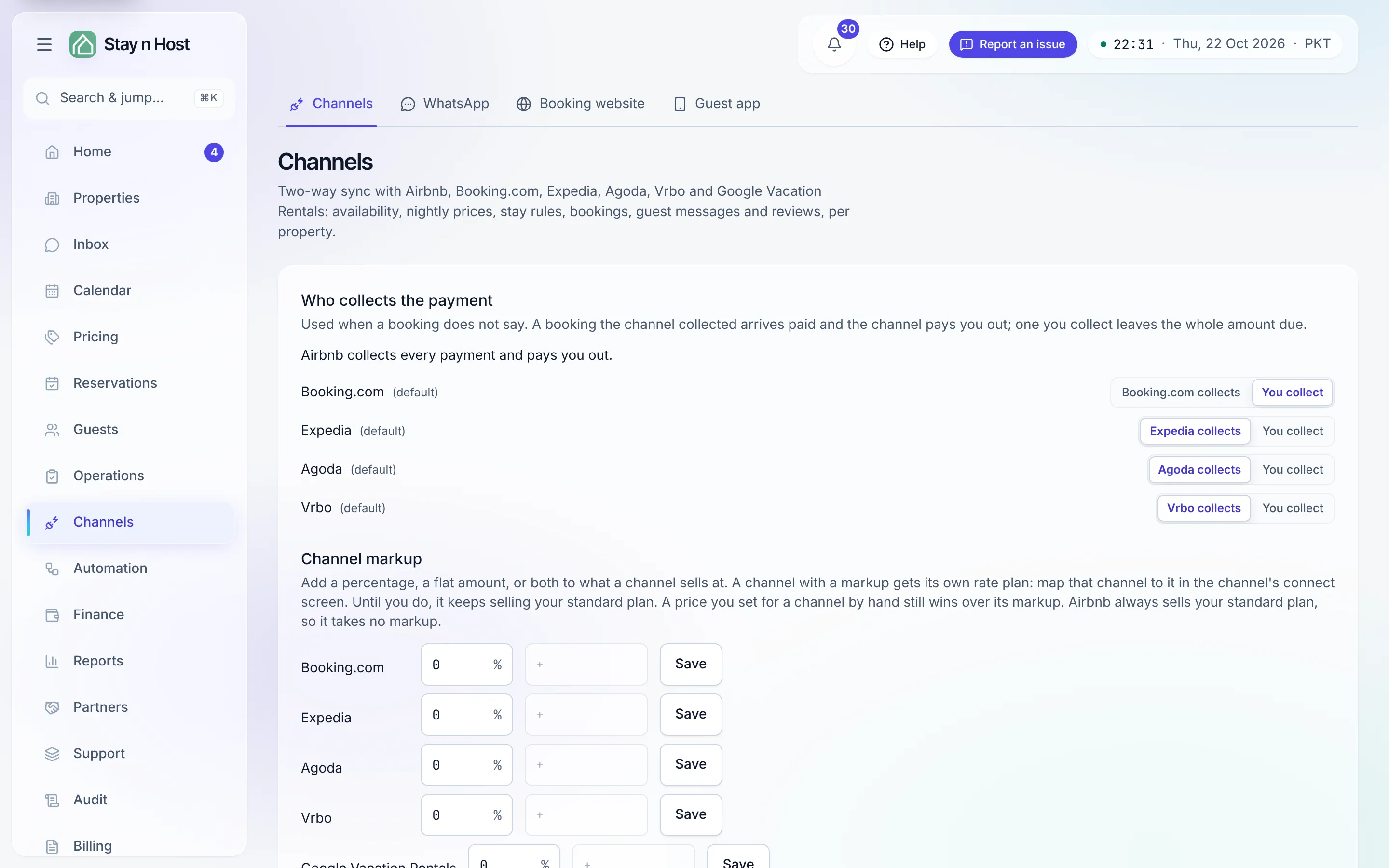Click the Reservations sidebar icon
The width and height of the screenshot is (1389, 868).
click(52, 383)
